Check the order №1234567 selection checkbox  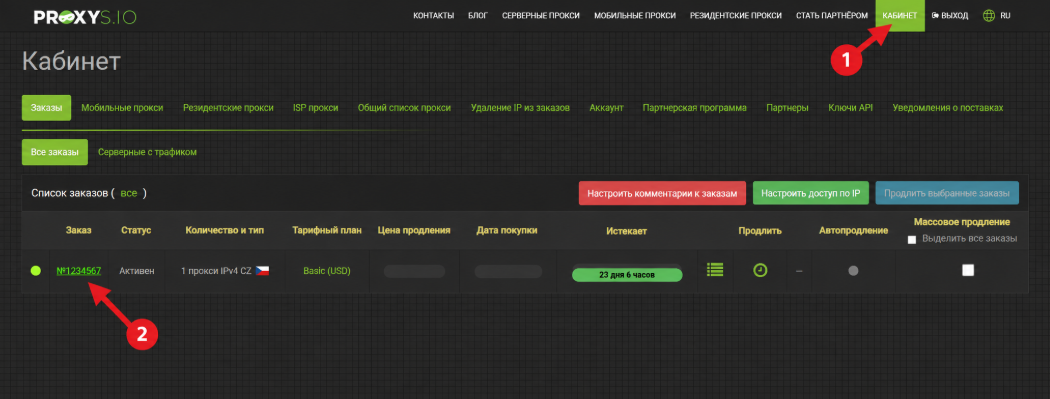[x=968, y=270]
